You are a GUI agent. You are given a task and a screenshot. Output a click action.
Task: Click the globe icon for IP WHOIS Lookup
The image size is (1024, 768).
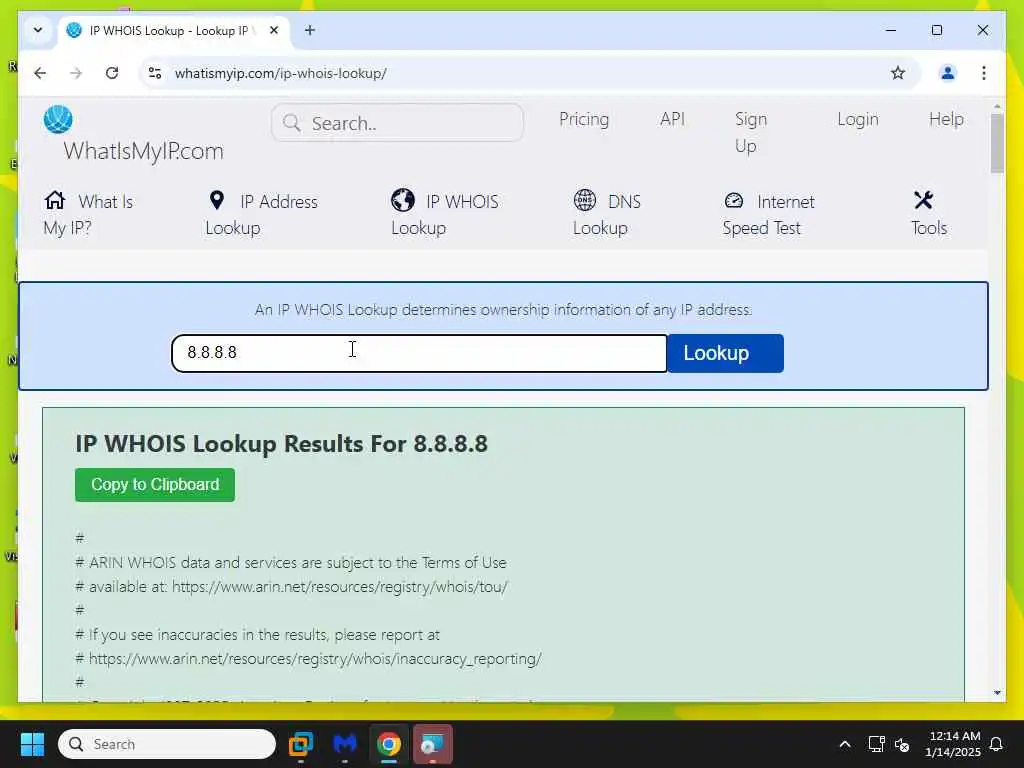pos(403,200)
